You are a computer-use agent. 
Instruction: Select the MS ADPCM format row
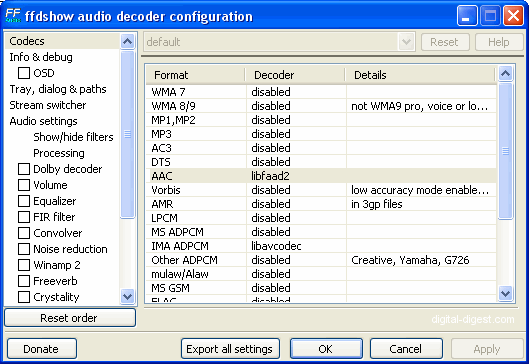[321, 232]
